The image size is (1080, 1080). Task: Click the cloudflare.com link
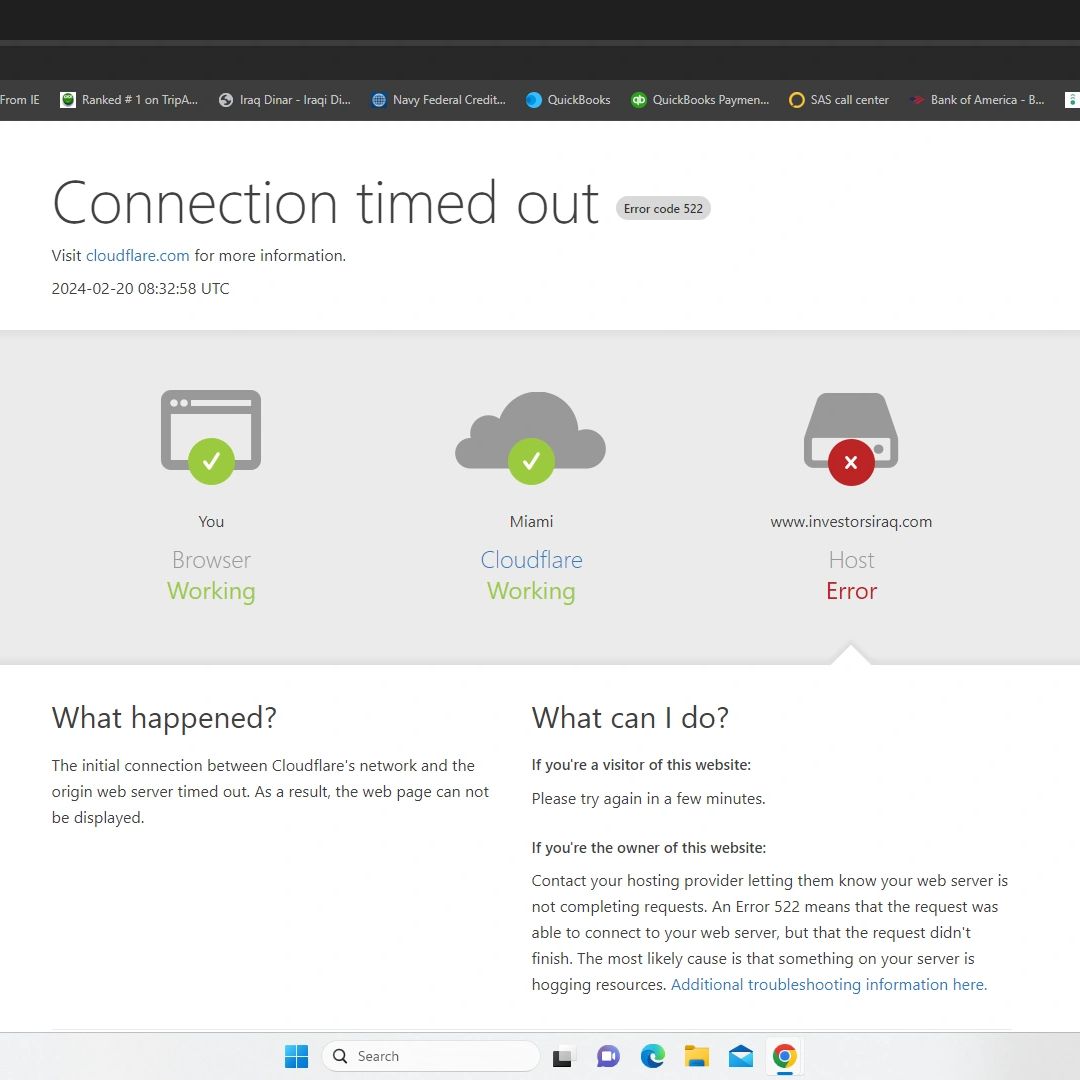(138, 256)
